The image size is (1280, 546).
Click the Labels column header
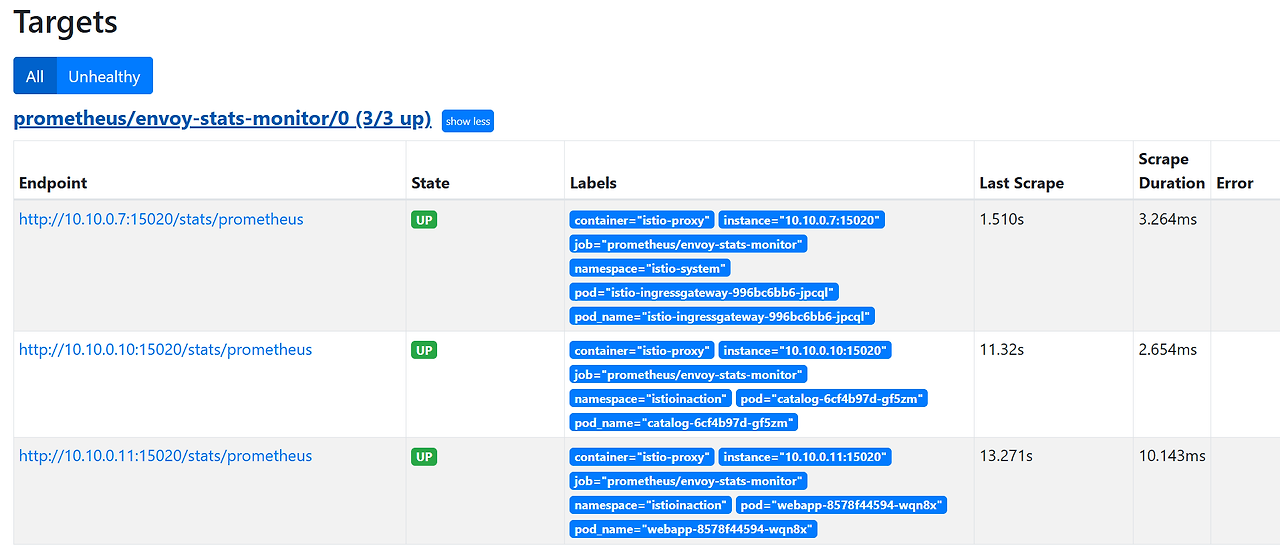click(593, 183)
